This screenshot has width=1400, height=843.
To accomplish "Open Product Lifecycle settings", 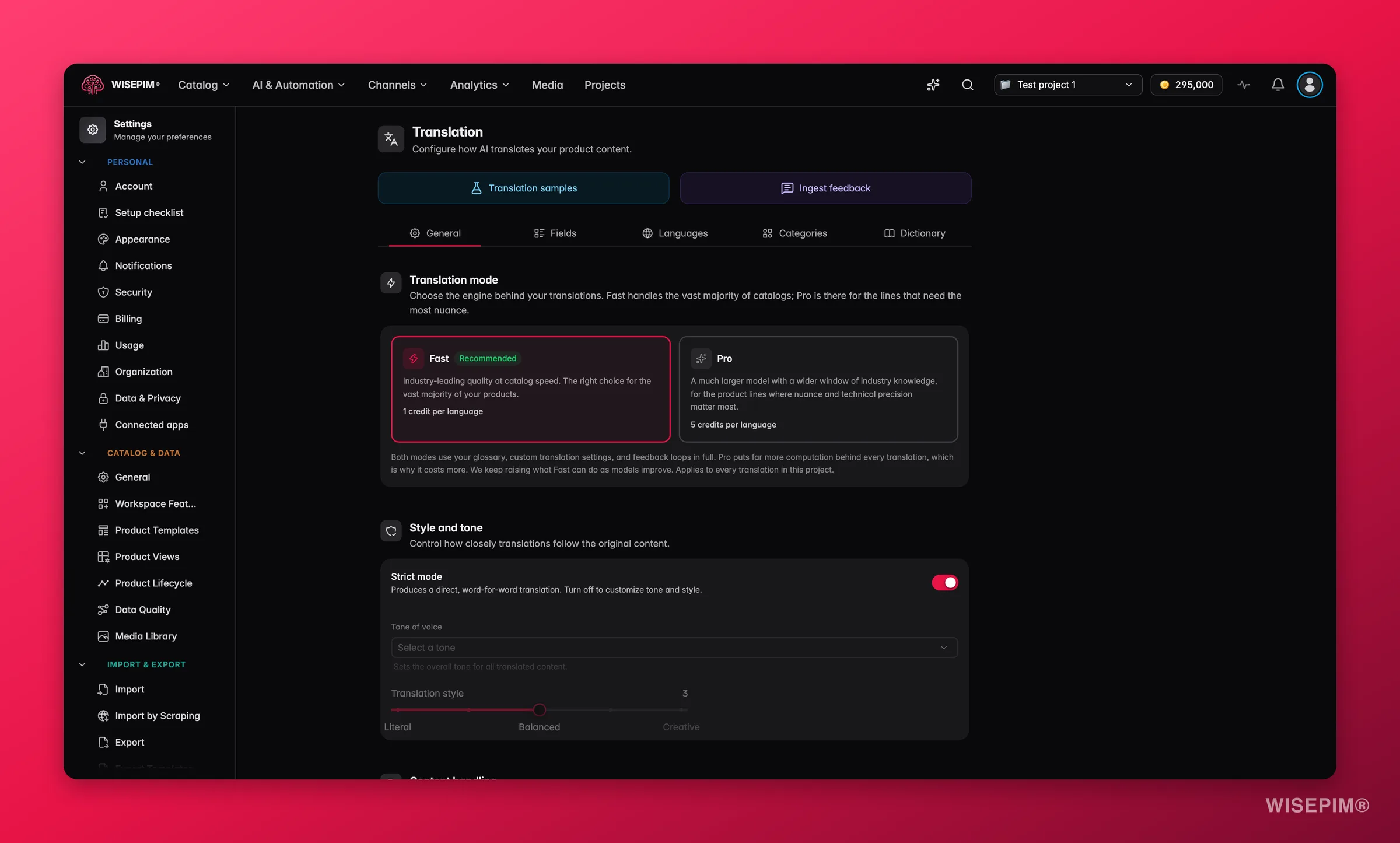I will click(x=153, y=583).
